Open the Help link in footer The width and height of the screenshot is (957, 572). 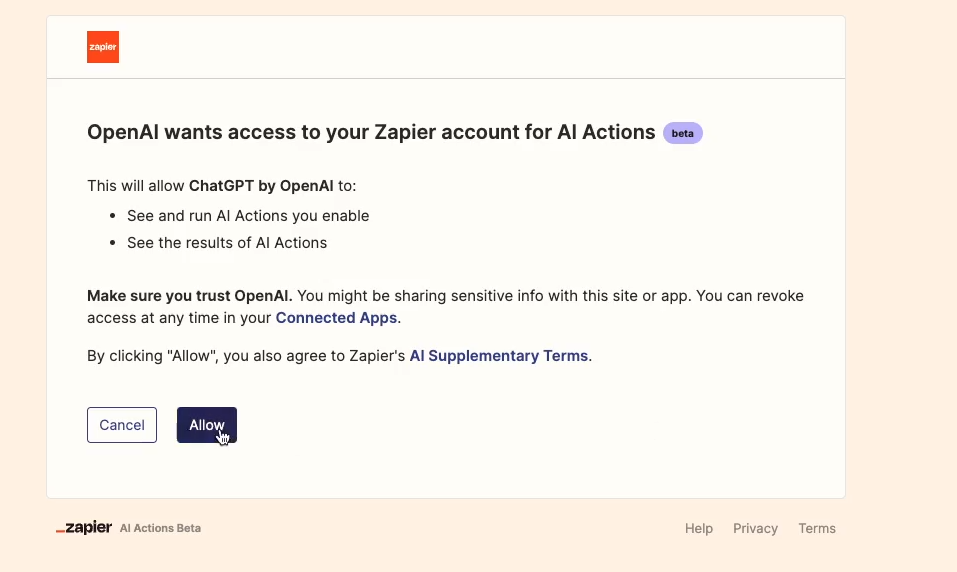point(699,528)
